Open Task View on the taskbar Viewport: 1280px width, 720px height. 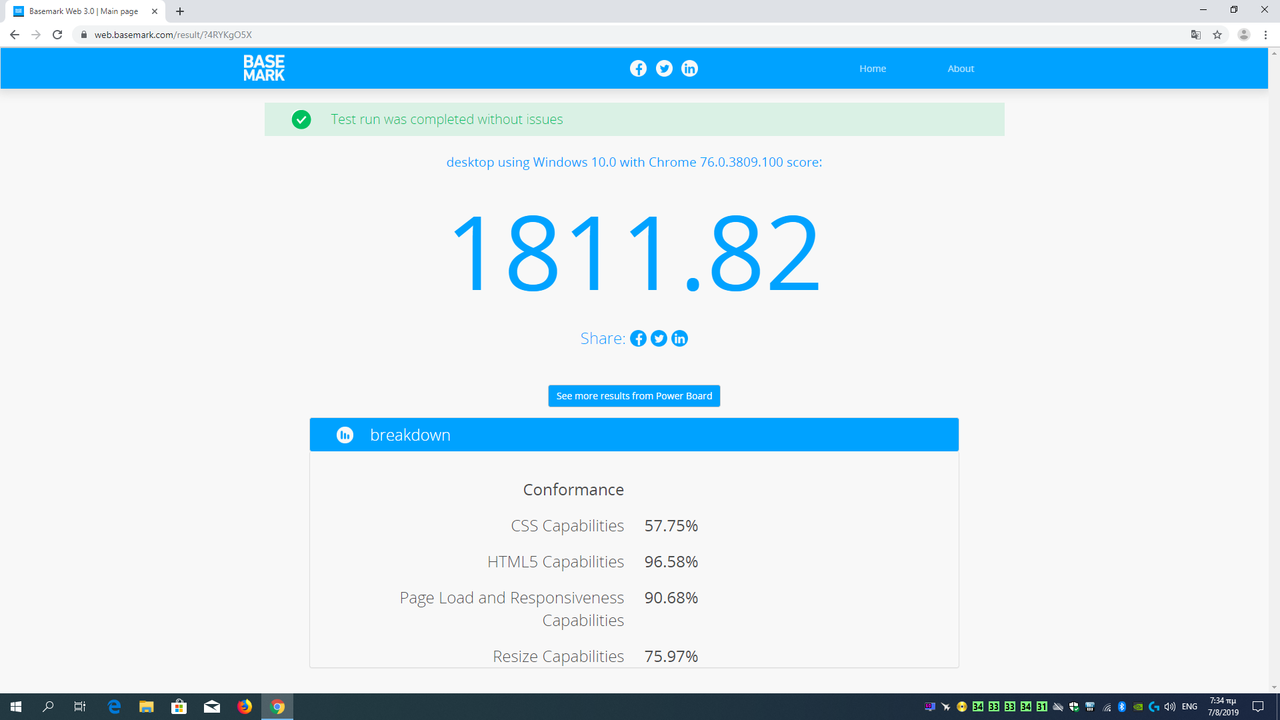[80, 707]
